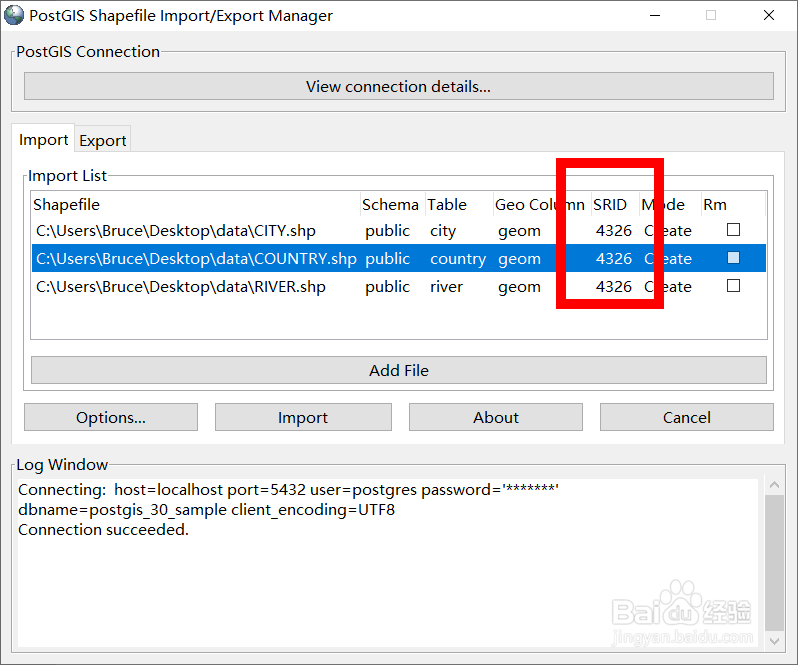Image resolution: width=798 pixels, height=665 pixels.
Task: Click the Schema column header
Action: 390,205
